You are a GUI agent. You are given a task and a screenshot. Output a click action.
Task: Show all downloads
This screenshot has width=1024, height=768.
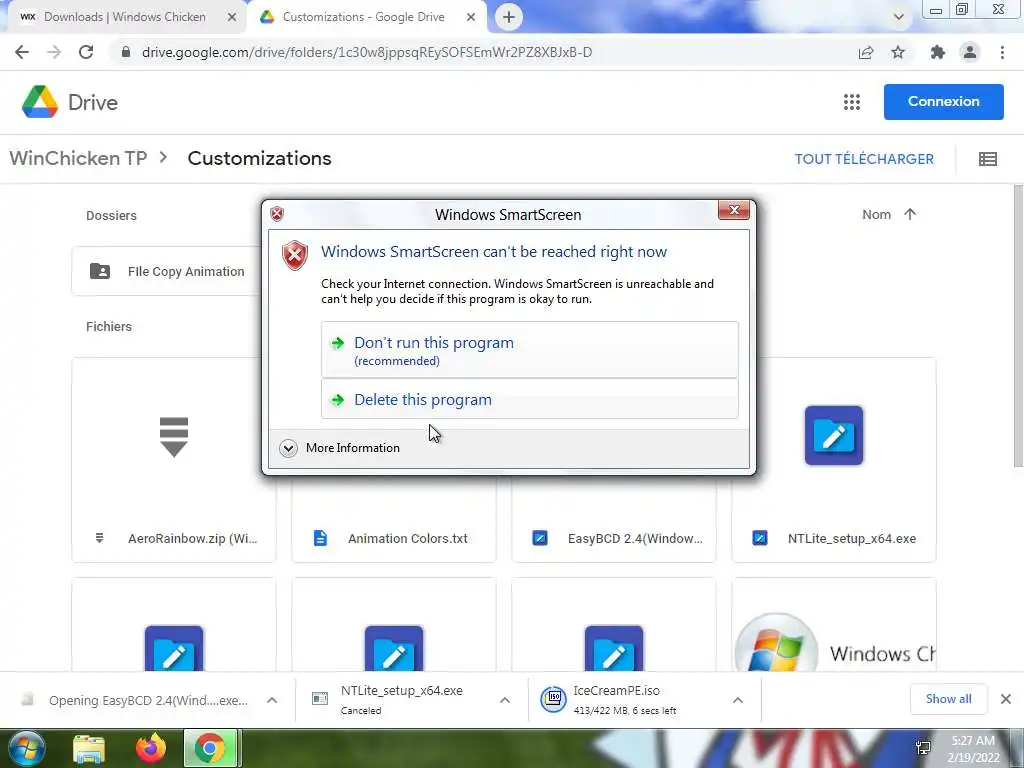948,699
